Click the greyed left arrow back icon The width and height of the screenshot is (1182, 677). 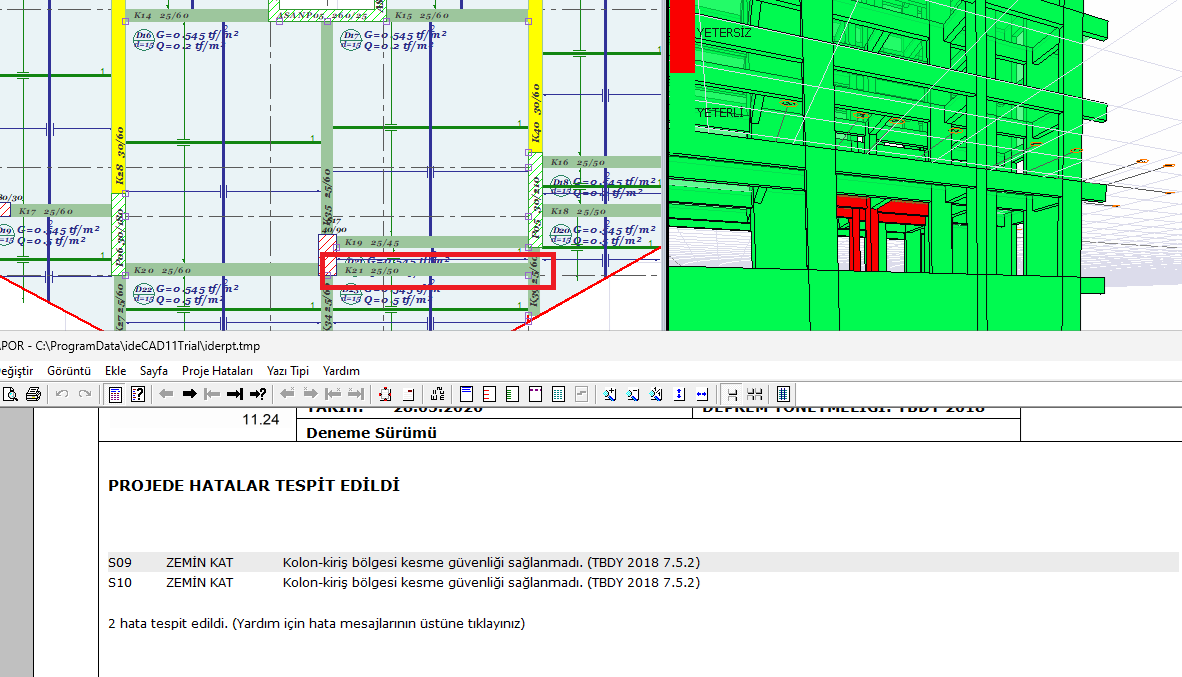[x=167, y=394]
